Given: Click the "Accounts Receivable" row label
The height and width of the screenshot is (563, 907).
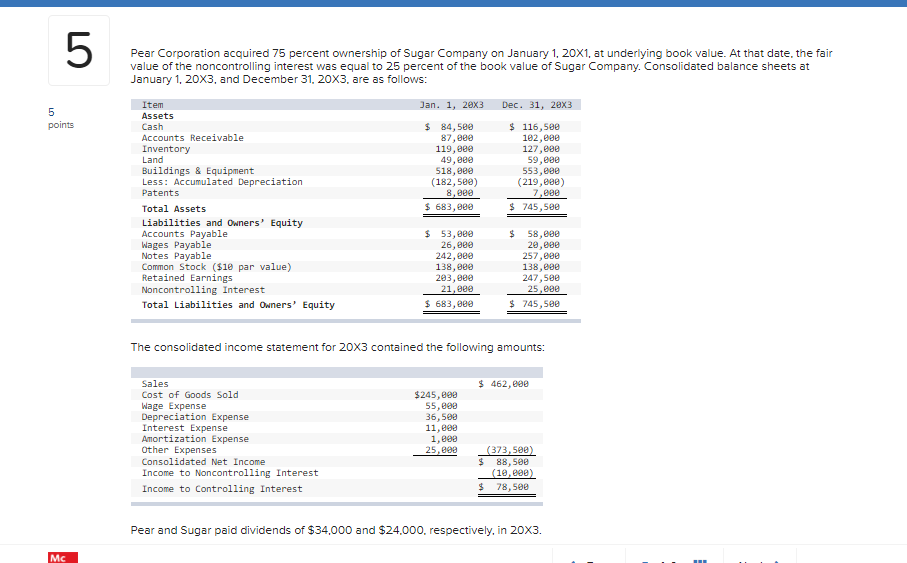Looking at the screenshot, I should point(193,138).
